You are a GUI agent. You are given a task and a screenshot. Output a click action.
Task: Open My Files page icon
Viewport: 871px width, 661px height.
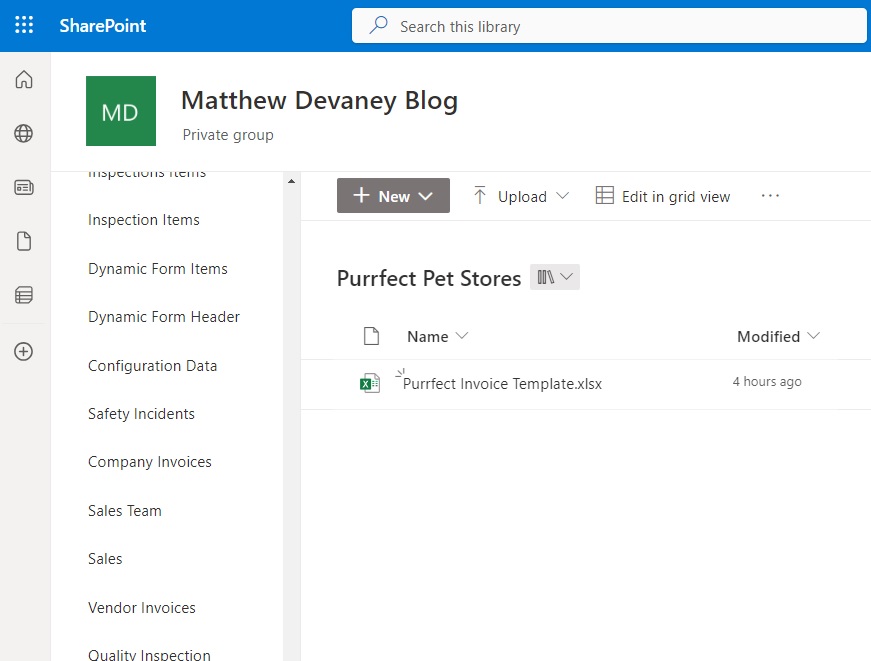[24, 240]
